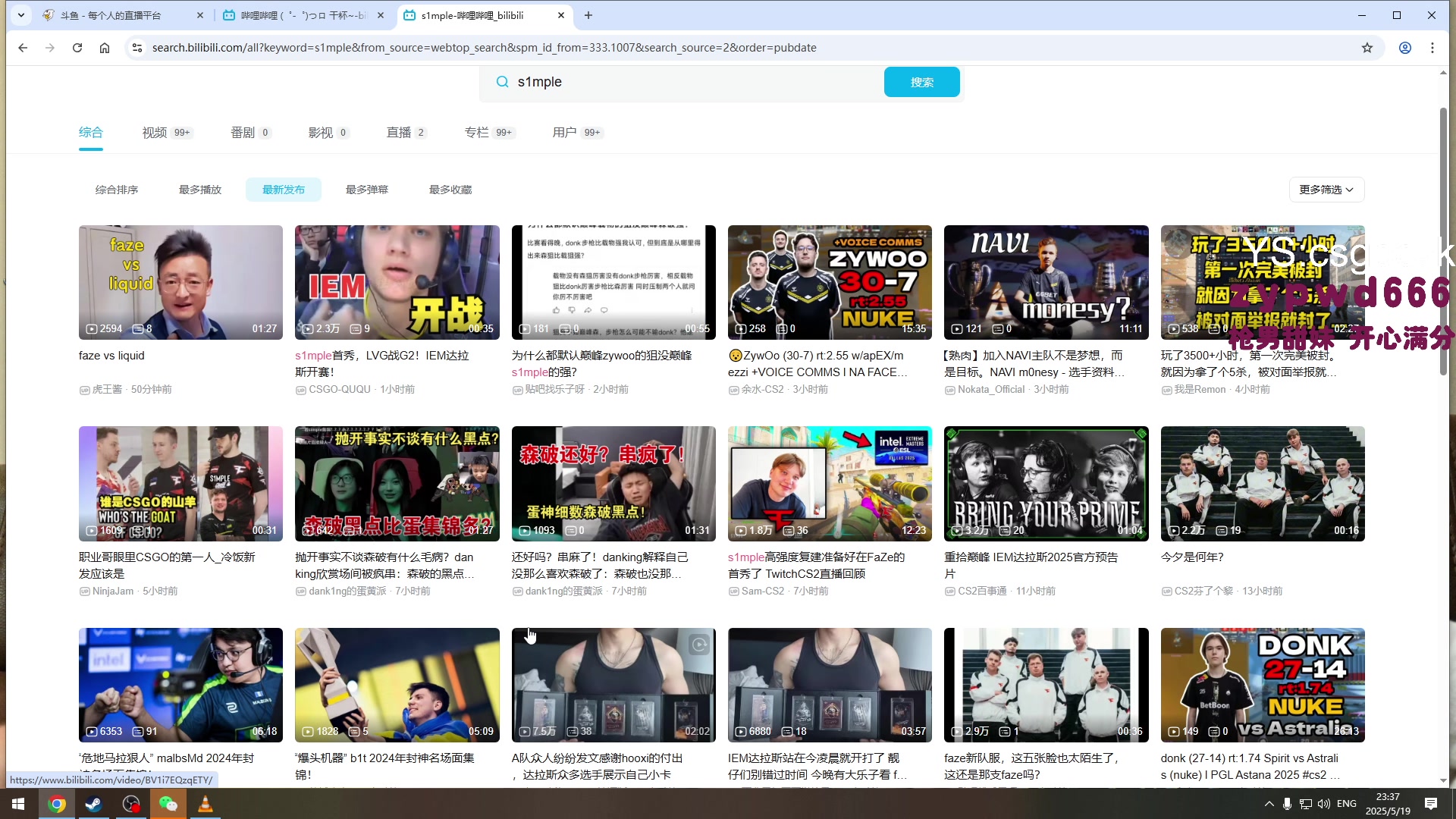
Task: Click watch-later icon on 7.5万 views thumbnail
Action: point(699,645)
